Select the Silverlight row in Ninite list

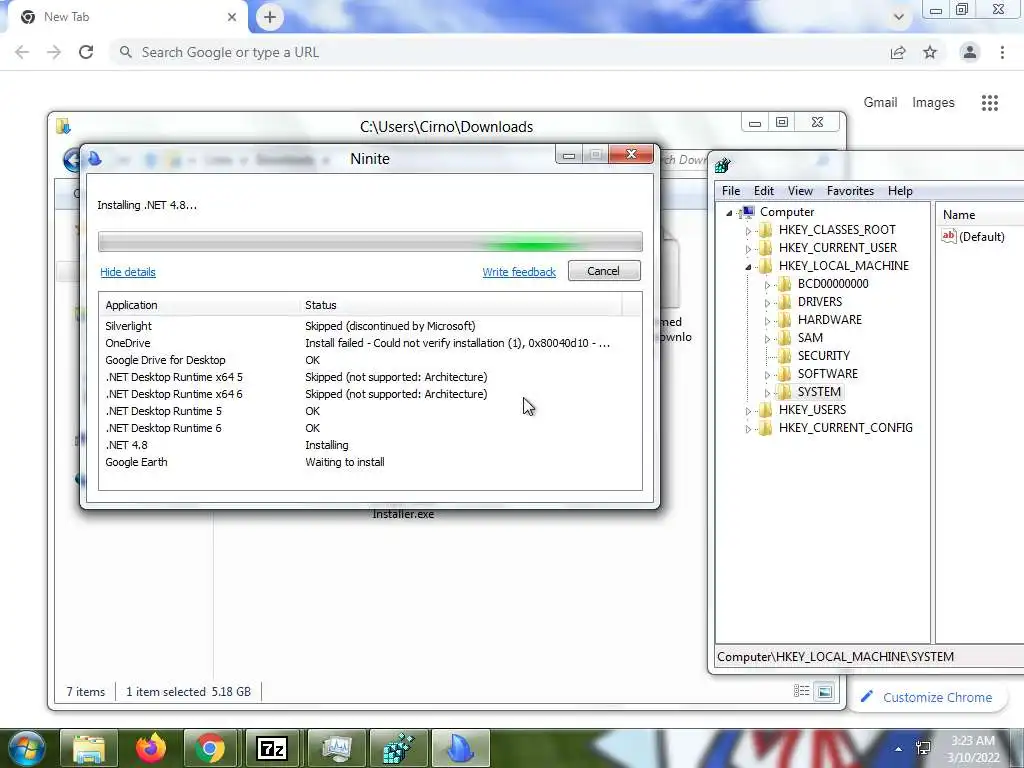[x=370, y=326]
